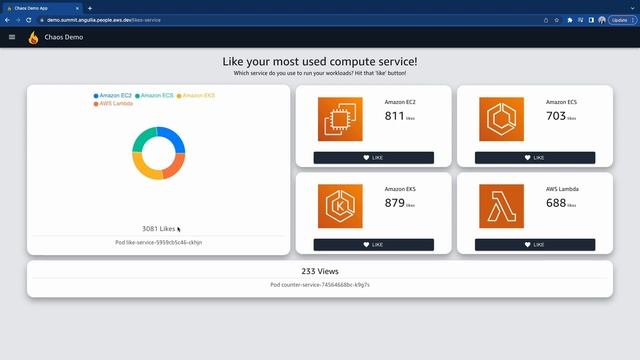Toggle Amazon EC2 in the chart legend

point(113,96)
